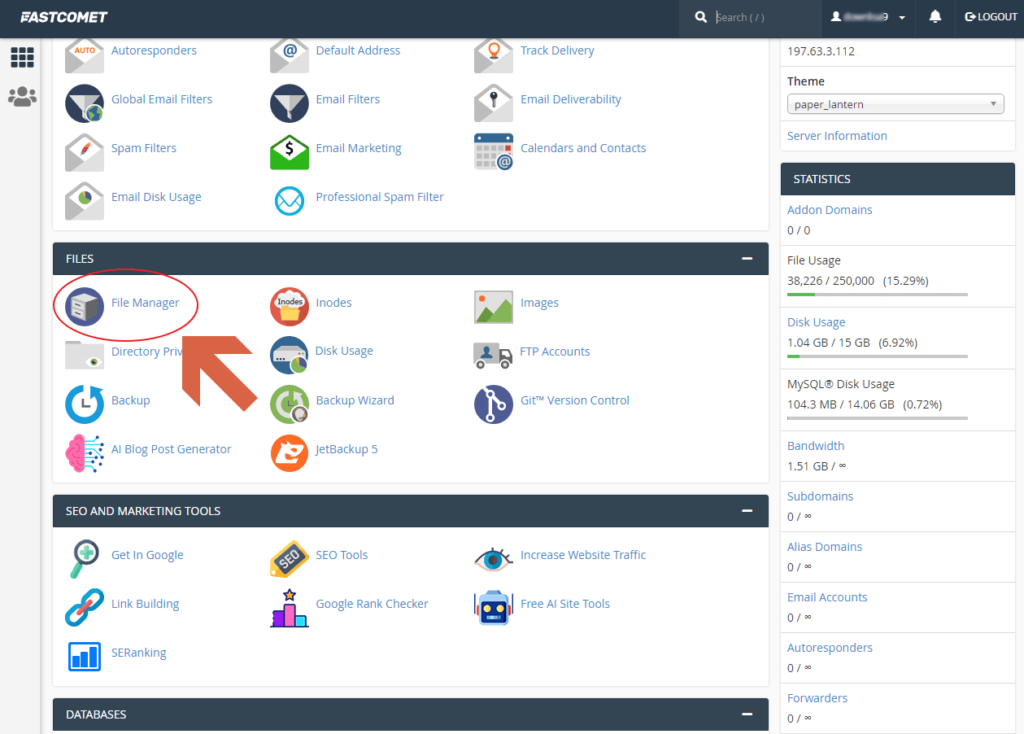The image size is (1024, 734).
Task: Collapse the SEO and Marketing Tools section
Action: (747, 511)
